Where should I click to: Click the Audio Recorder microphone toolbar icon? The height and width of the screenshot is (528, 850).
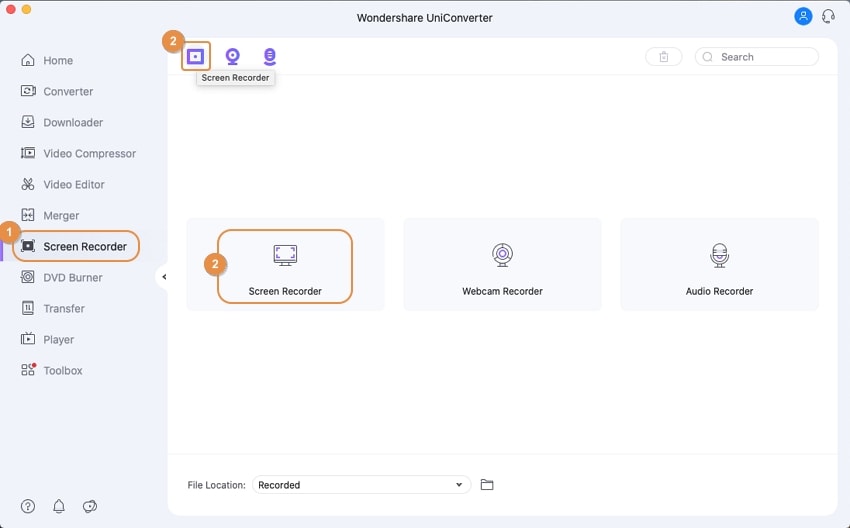[x=269, y=56]
